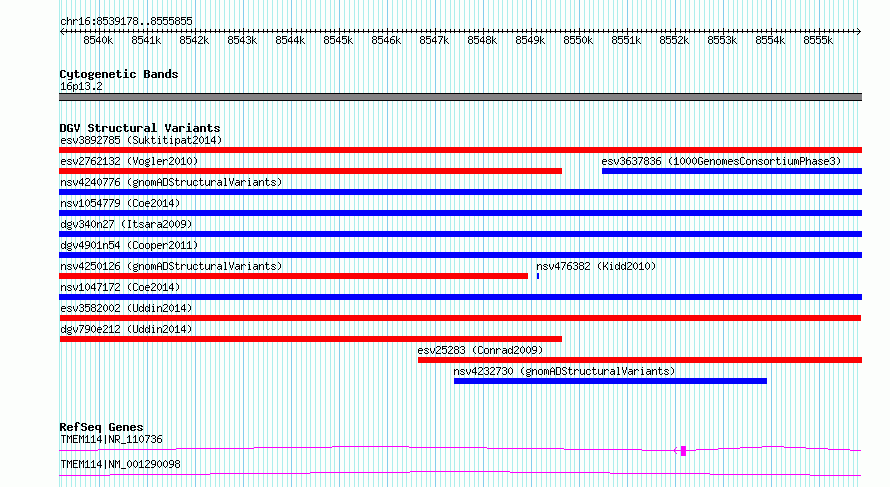This screenshot has width=890, height=487.
Task: Select the esv2762132 (Vogler2010) variant label
Action: (129, 161)
